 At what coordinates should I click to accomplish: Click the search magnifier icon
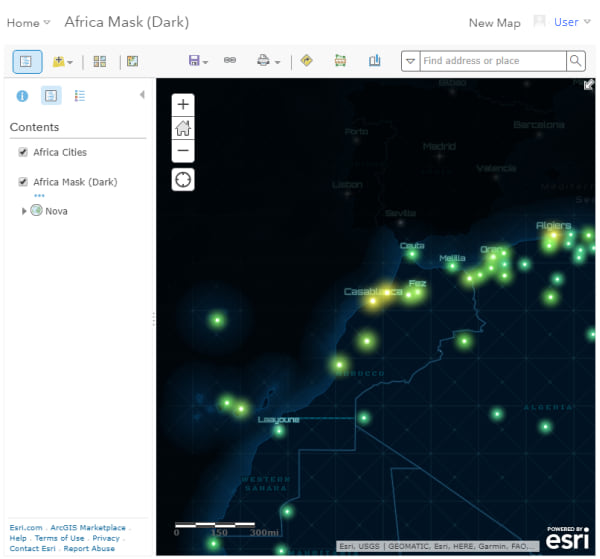click(576, 61)
